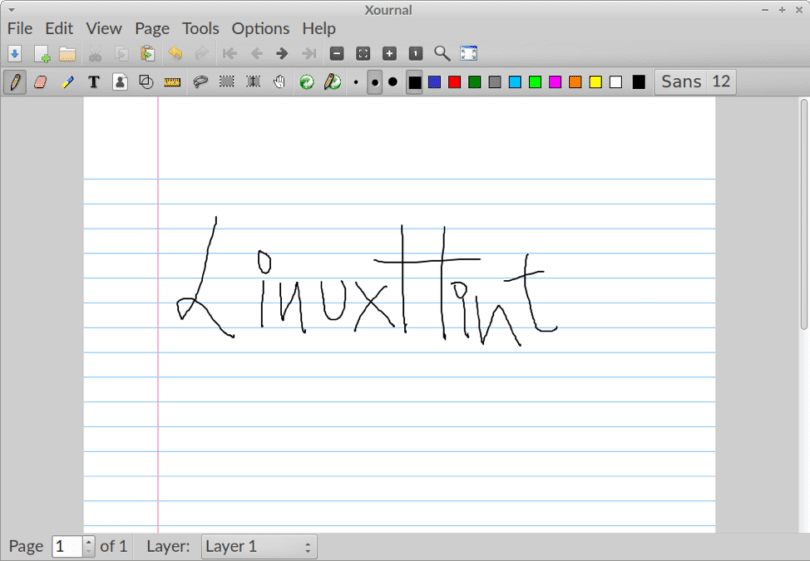This screenshot has width=810, height=561.
Task: Open the custom color chooser swatch
Action: pyautogui.click(x=639, y=82)
